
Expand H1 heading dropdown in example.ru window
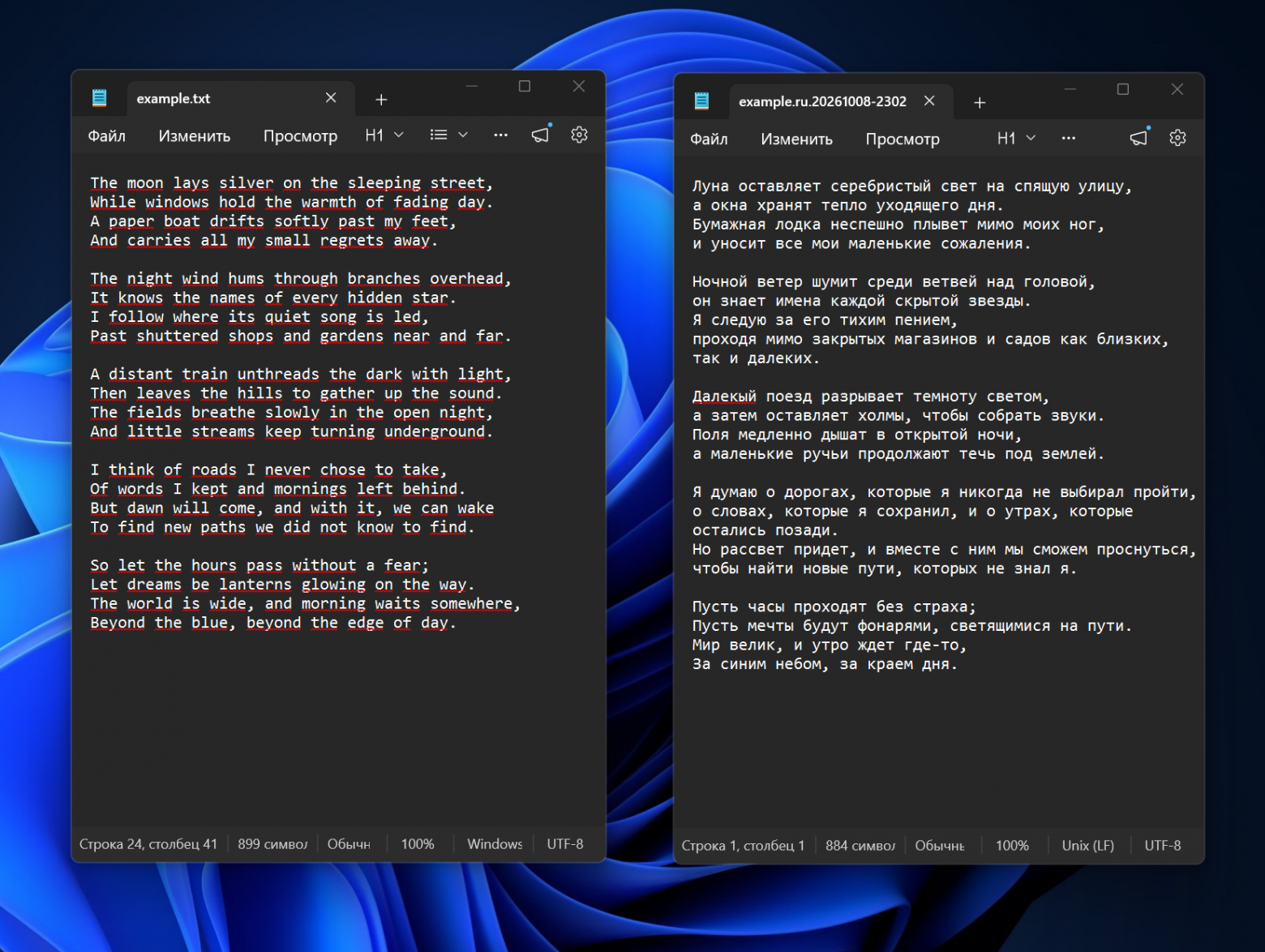pyautogui.click(x=1016, y=139)
